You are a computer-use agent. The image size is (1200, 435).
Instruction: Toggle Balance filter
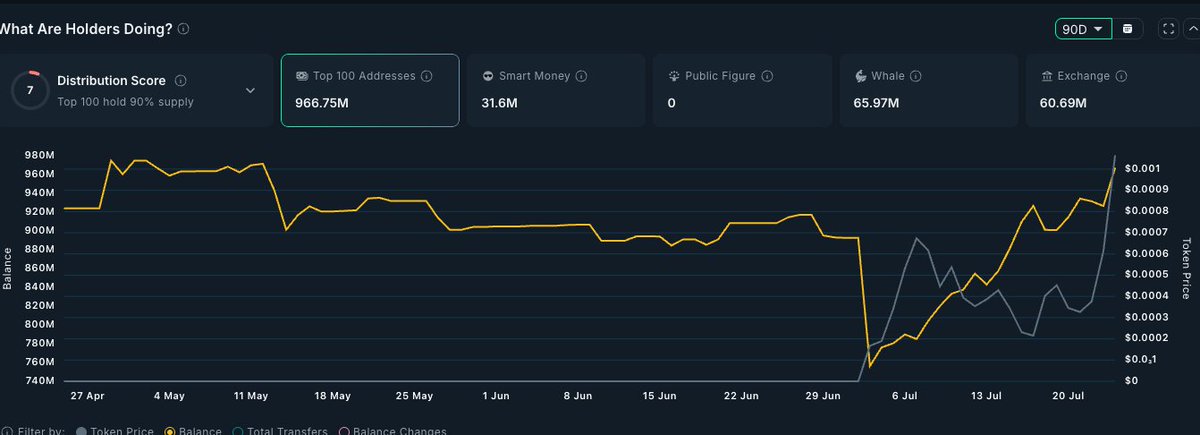click(x=195, y=431)
